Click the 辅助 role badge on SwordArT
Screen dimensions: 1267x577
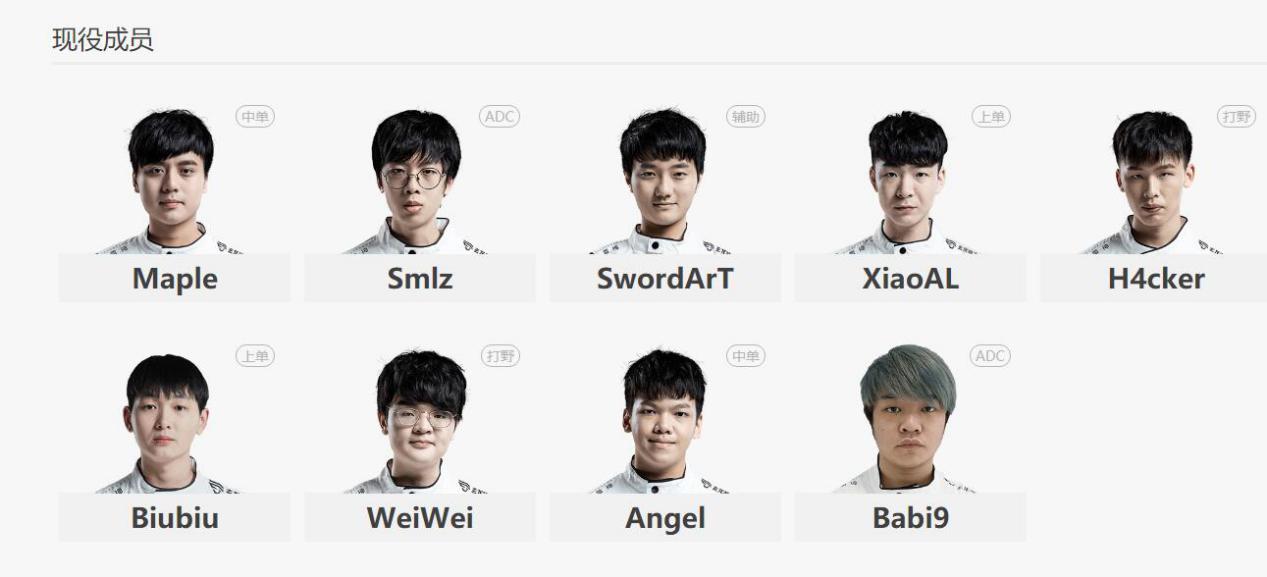tap(745, 117)
